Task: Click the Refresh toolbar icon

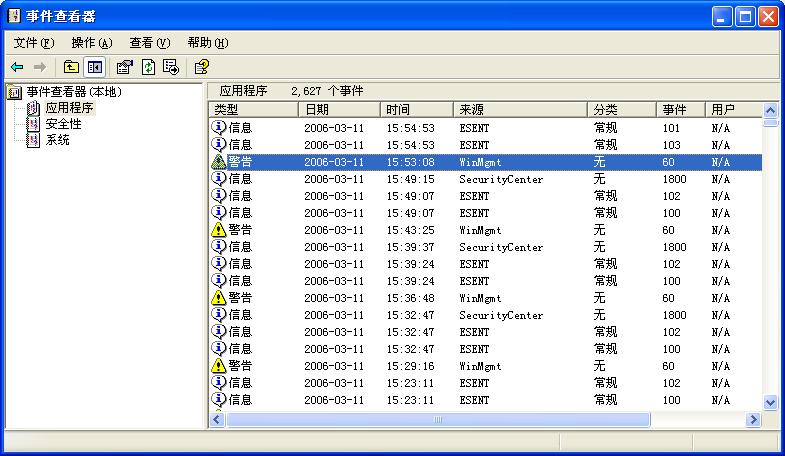Action: click(x=148, y=67)
